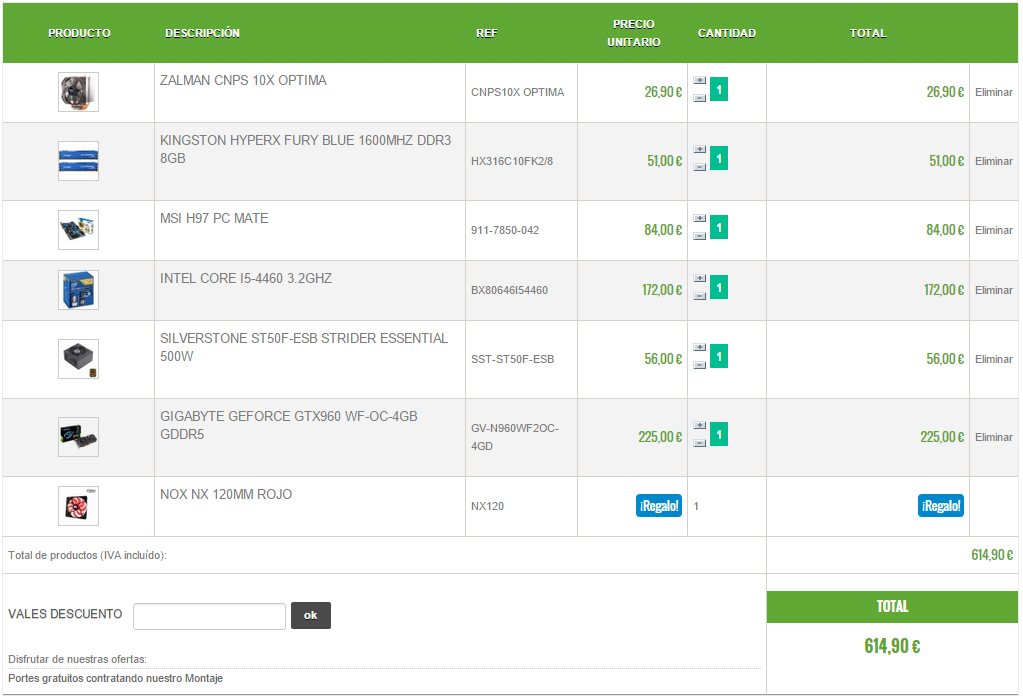Click the quantity box for Silverstone ST50F-ESB
The width and height of the screenshot is (1023, 698).
(x=719, y=356)
